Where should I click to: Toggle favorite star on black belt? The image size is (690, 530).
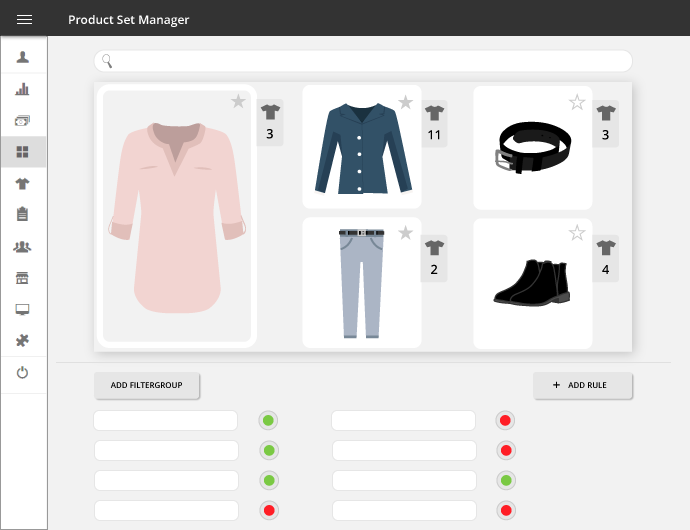577,102
